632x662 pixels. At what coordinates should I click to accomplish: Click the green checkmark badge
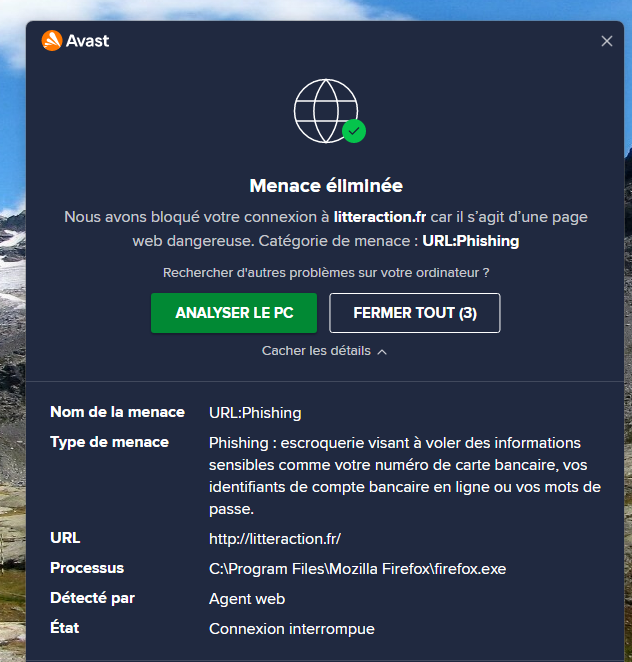[354, 131]
